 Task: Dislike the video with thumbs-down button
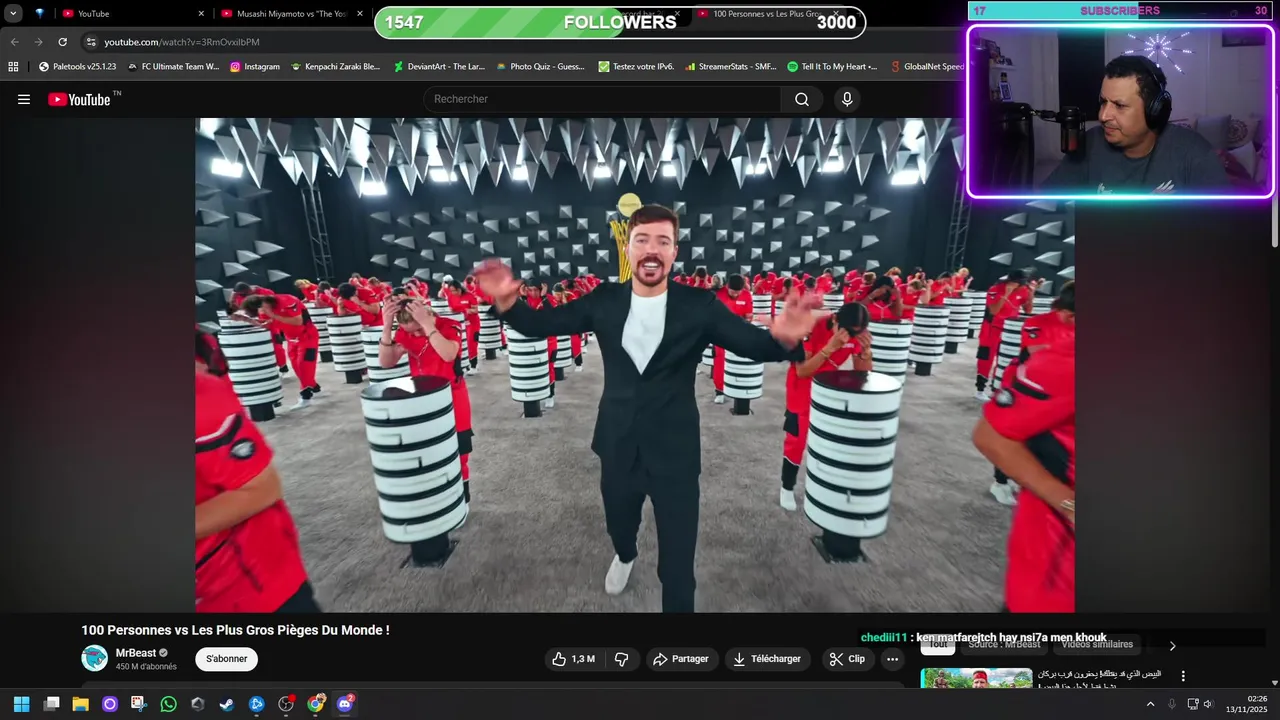pyautogui.click(x=621, y=659)
